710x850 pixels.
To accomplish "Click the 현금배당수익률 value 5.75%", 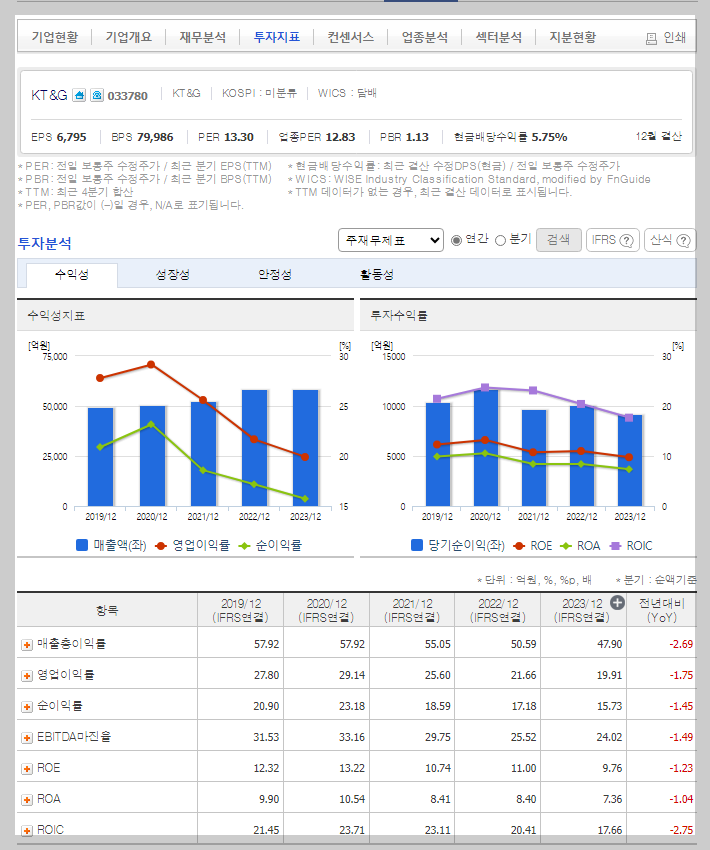I will pos(549,137).
